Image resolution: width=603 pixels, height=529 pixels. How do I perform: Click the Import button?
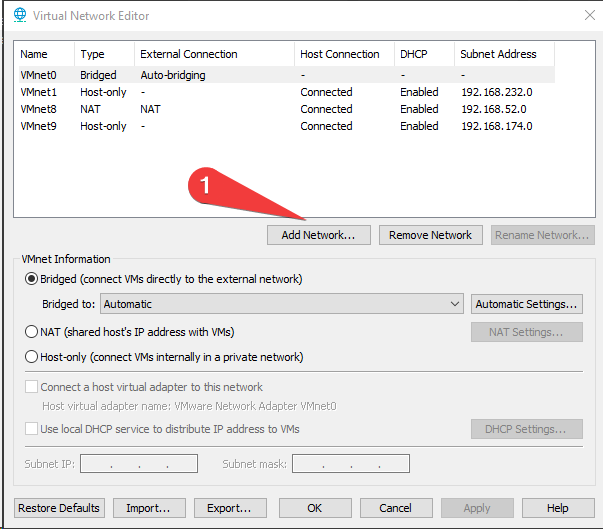(149, 508)
